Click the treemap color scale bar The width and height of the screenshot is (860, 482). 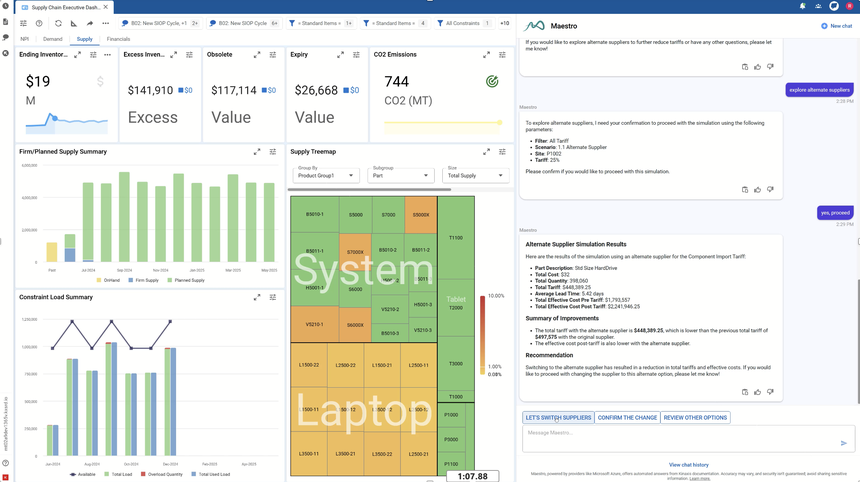pos(483,335)
